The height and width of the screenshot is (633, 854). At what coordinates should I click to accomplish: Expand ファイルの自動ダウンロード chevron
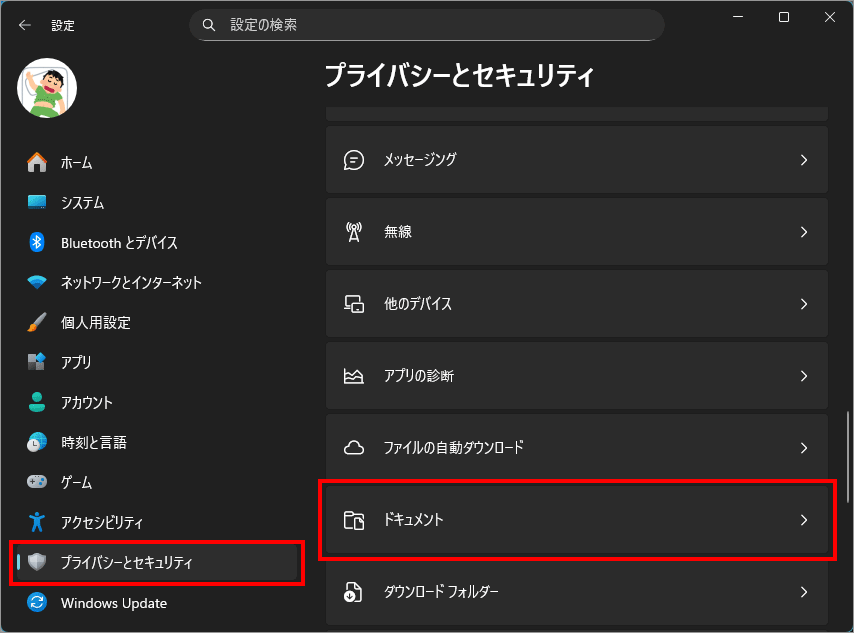804,448
